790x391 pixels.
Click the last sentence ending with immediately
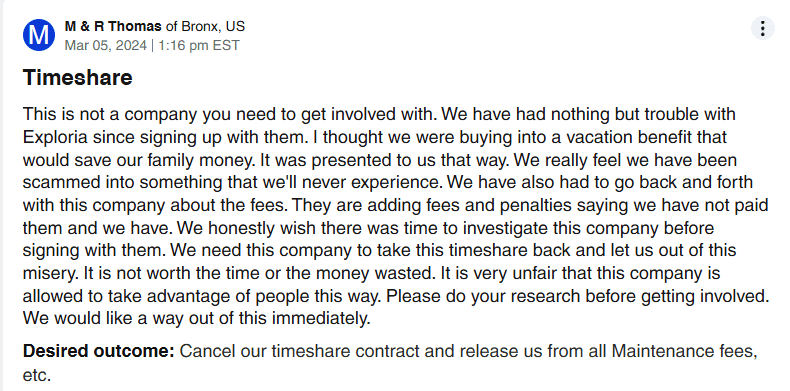(x=196, y=319)
